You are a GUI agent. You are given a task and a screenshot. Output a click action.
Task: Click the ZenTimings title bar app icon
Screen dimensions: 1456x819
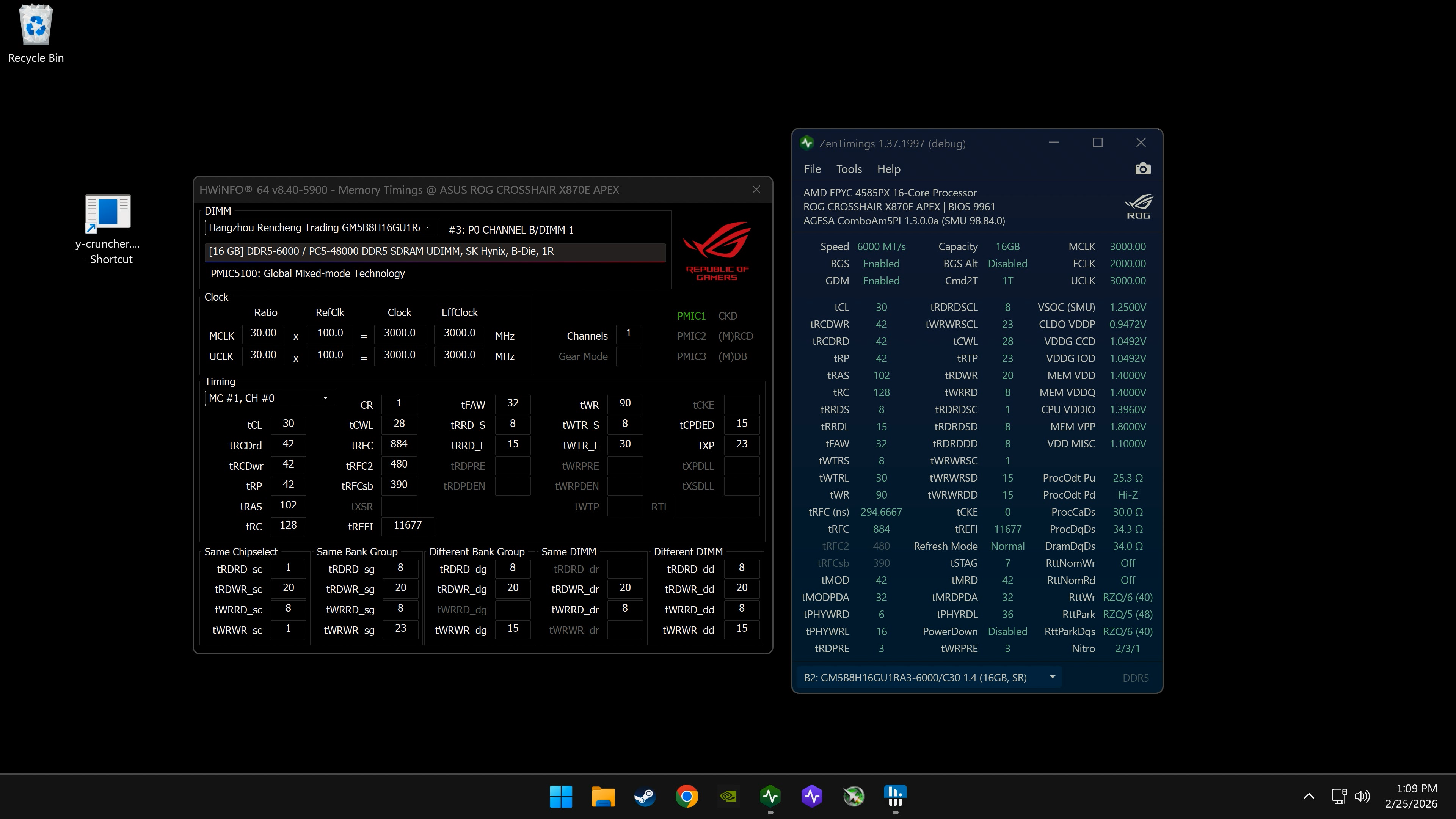tap(806, 143)
